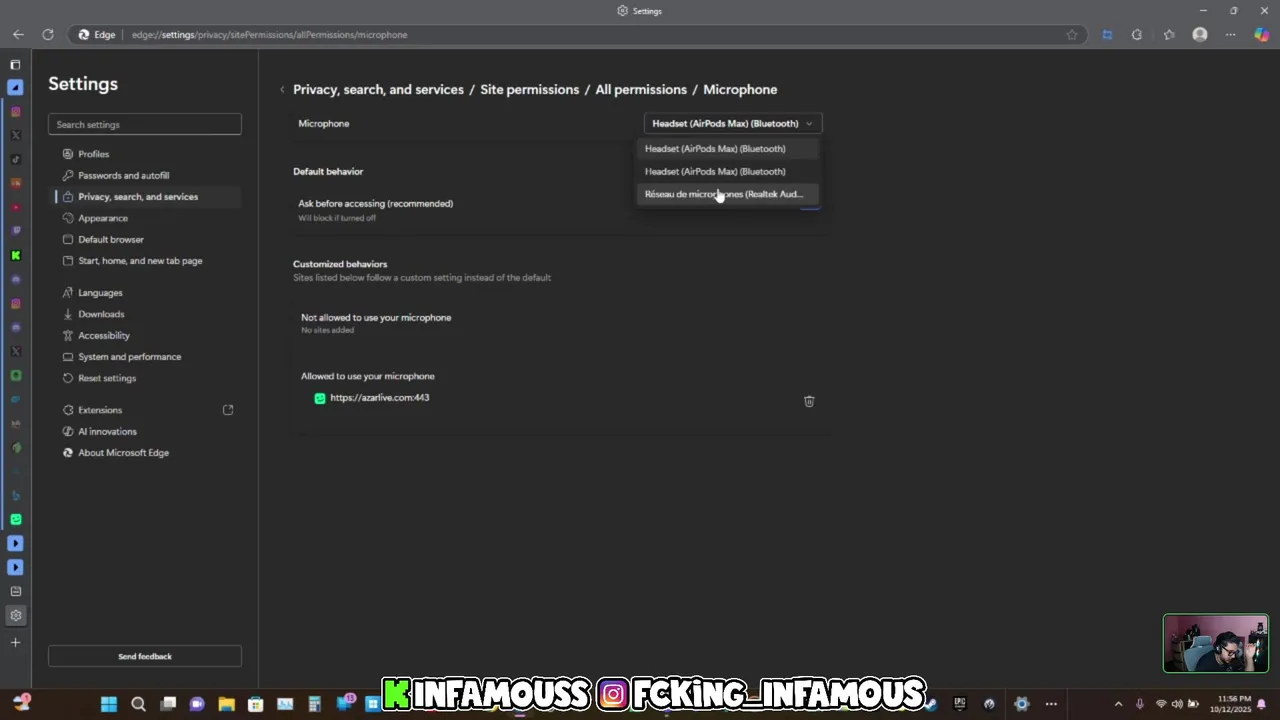The height and width of the screenshot is (720, 1280).
Task: Remove azarlive.com with the trash icon
Action: click(x=809, y=401)
